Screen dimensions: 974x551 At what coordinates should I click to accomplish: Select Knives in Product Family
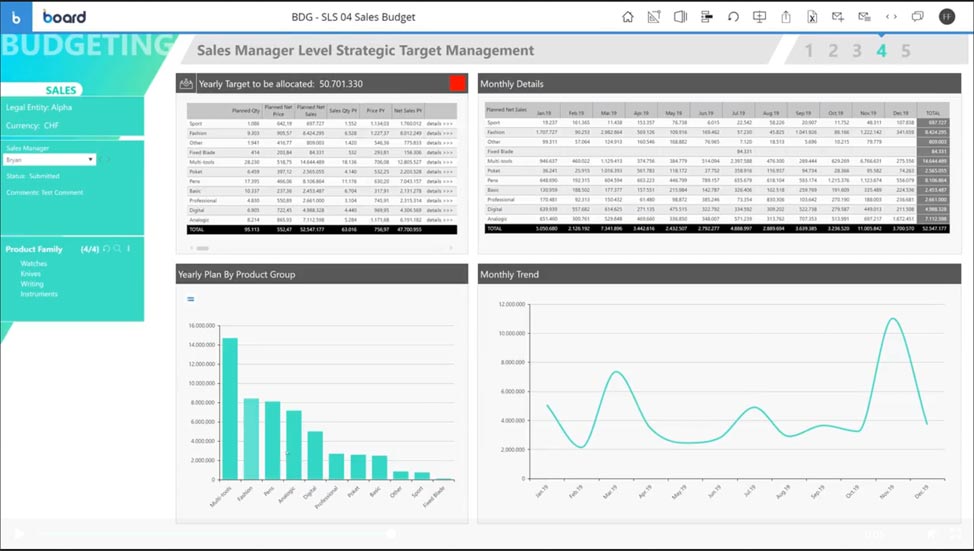30,274
